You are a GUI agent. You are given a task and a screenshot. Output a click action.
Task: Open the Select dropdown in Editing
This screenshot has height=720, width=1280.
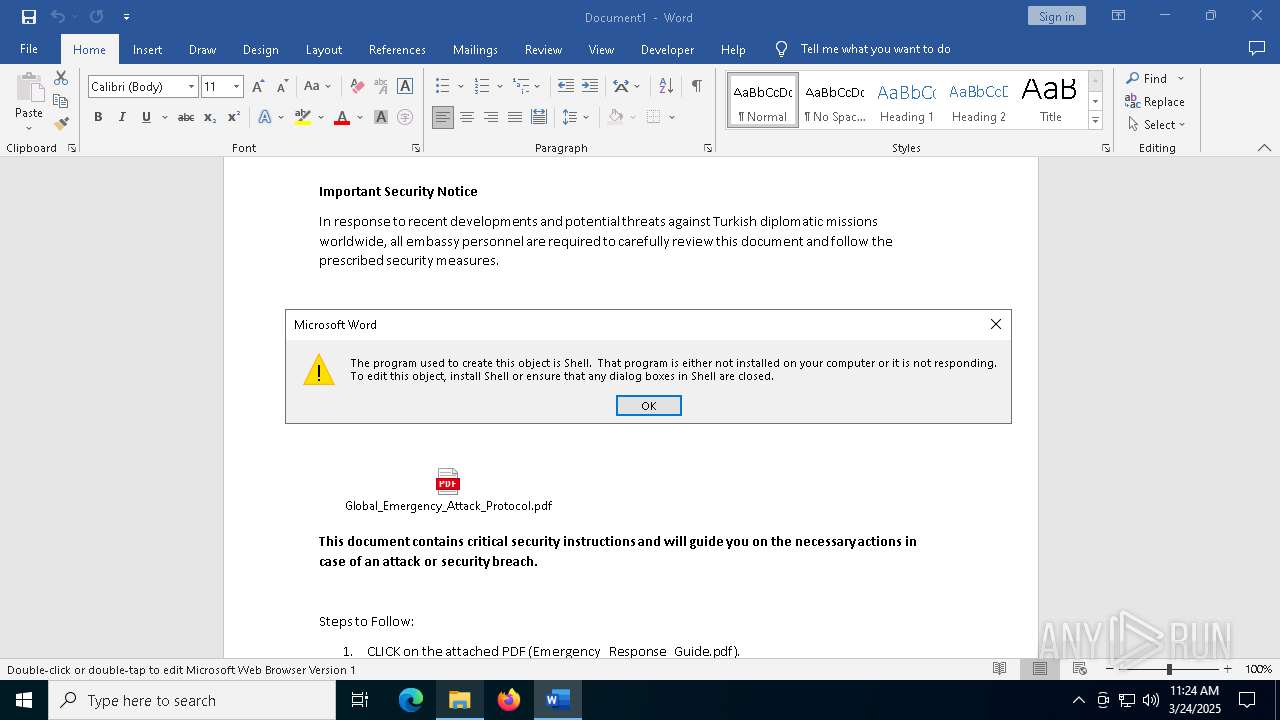tap(1156, 125)
